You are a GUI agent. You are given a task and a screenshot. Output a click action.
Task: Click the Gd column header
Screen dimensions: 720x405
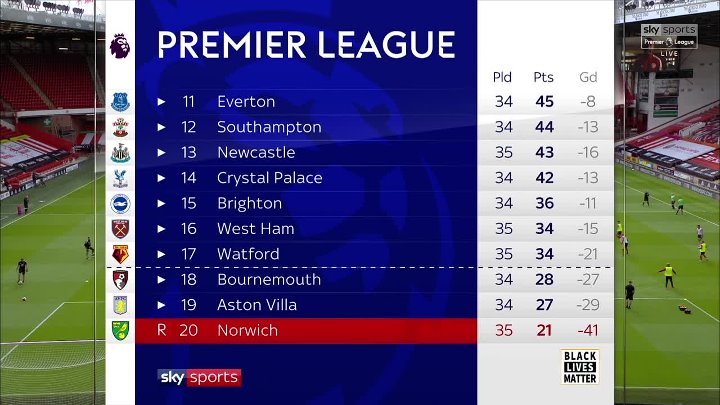tap(588, 77)
